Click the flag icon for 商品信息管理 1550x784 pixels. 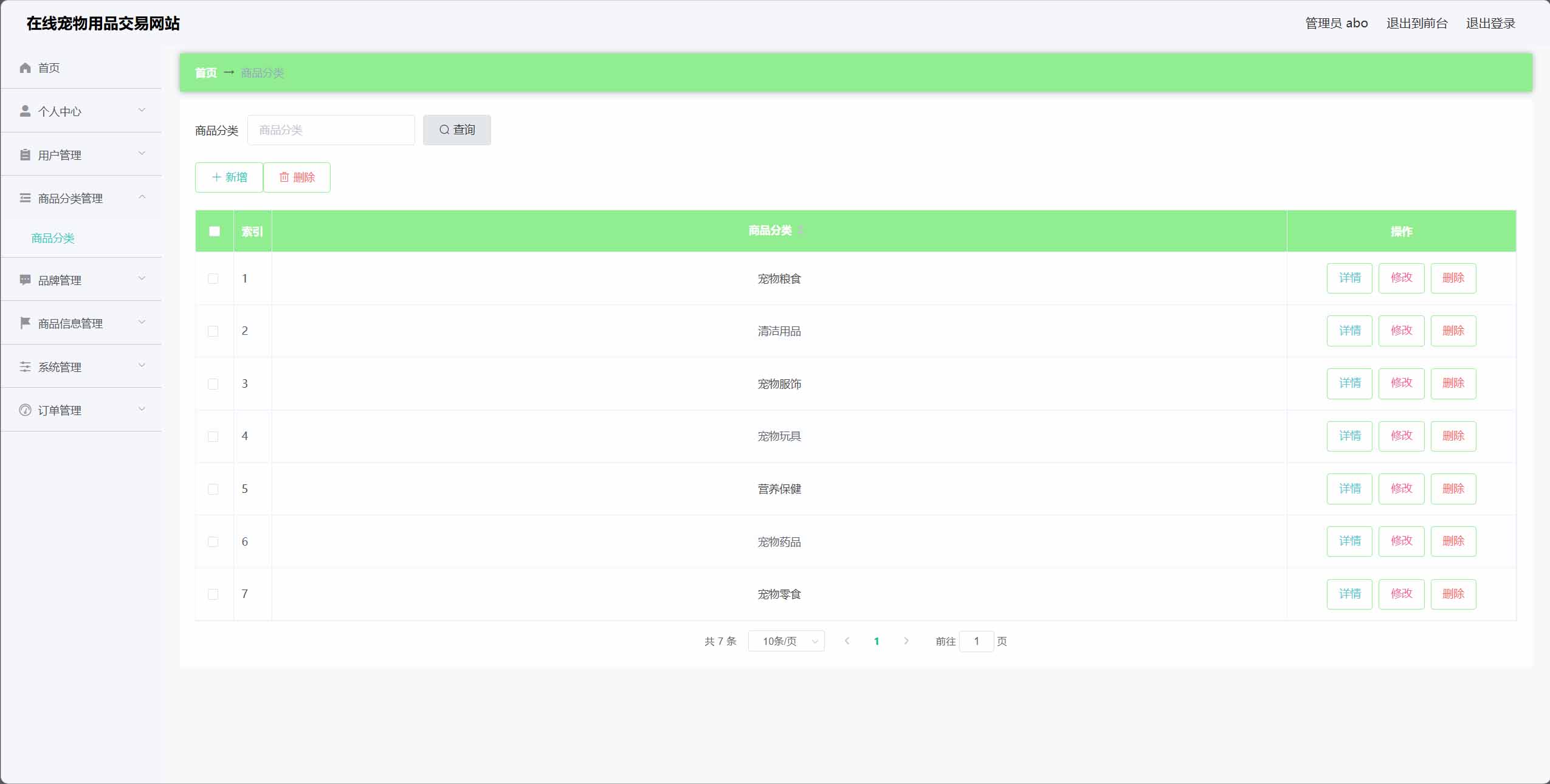point(25,323)
